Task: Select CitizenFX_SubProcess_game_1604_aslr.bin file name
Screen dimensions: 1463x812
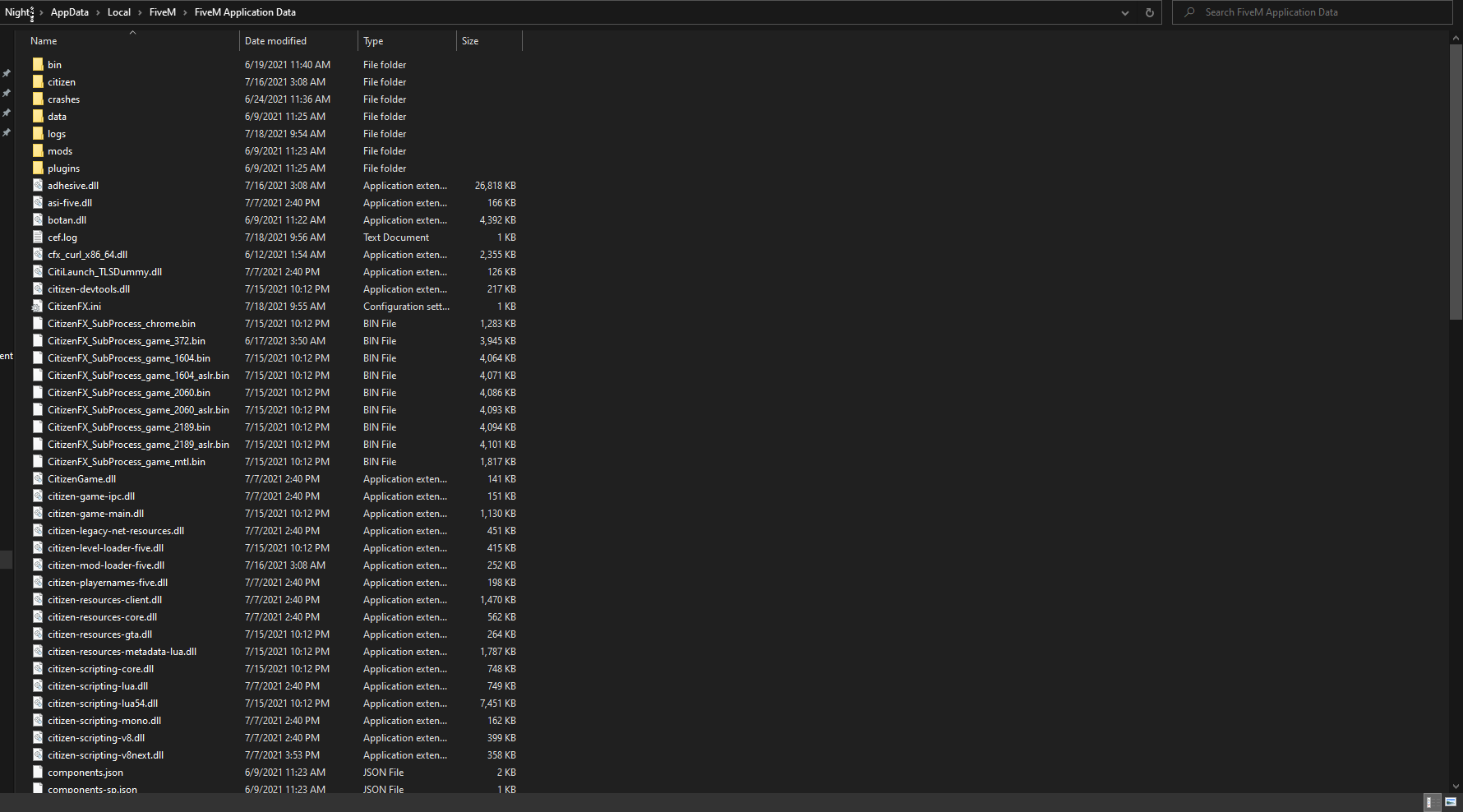Action: click(138, 376)
